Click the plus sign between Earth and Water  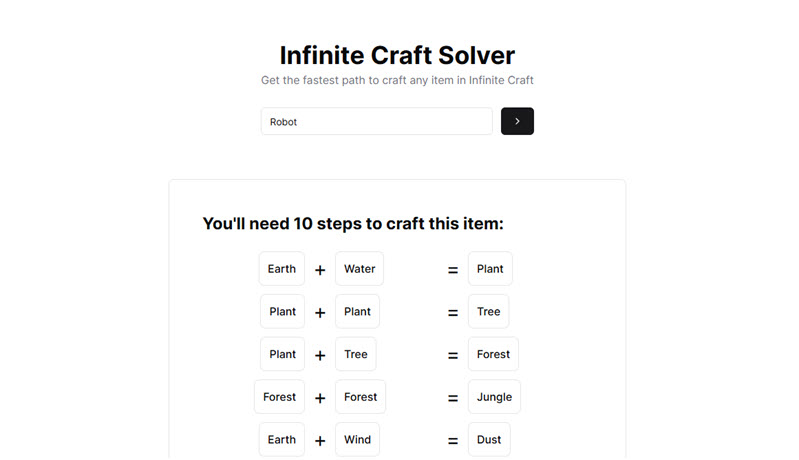click(320, 270)
